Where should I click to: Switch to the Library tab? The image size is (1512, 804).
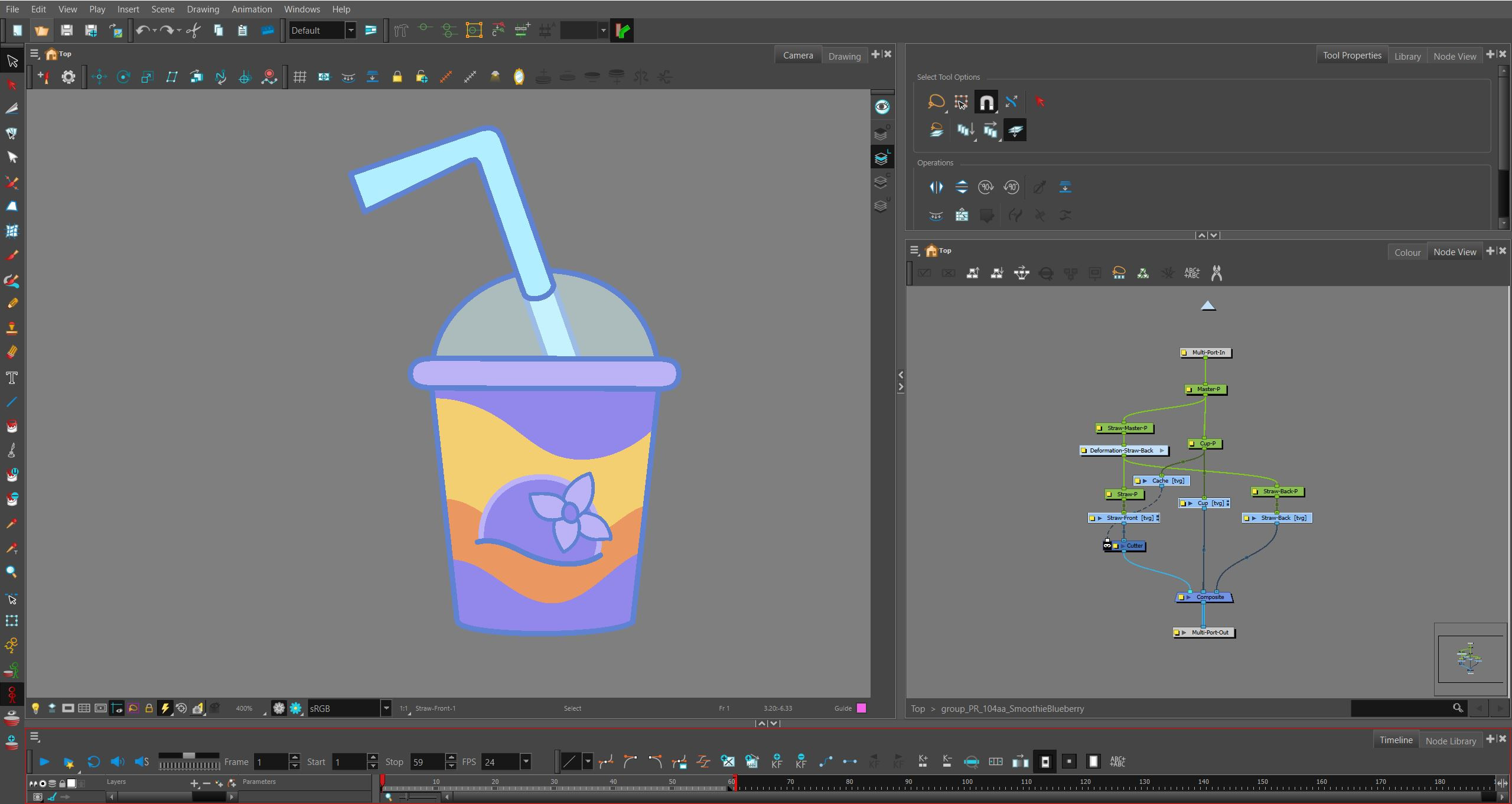tap(1407, 56)
